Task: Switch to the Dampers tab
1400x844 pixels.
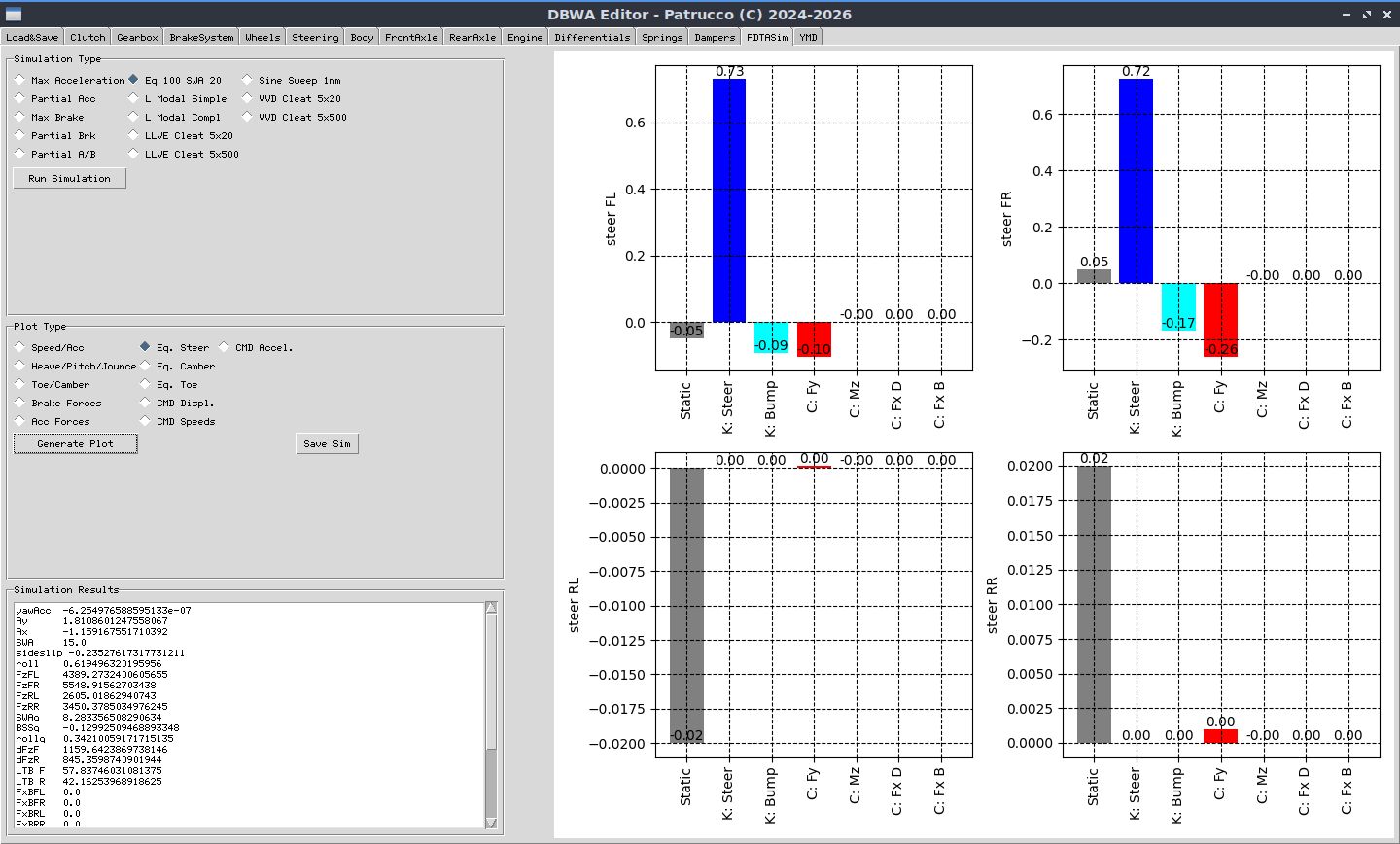Action: pyautogui.click(x=715, y=37)
